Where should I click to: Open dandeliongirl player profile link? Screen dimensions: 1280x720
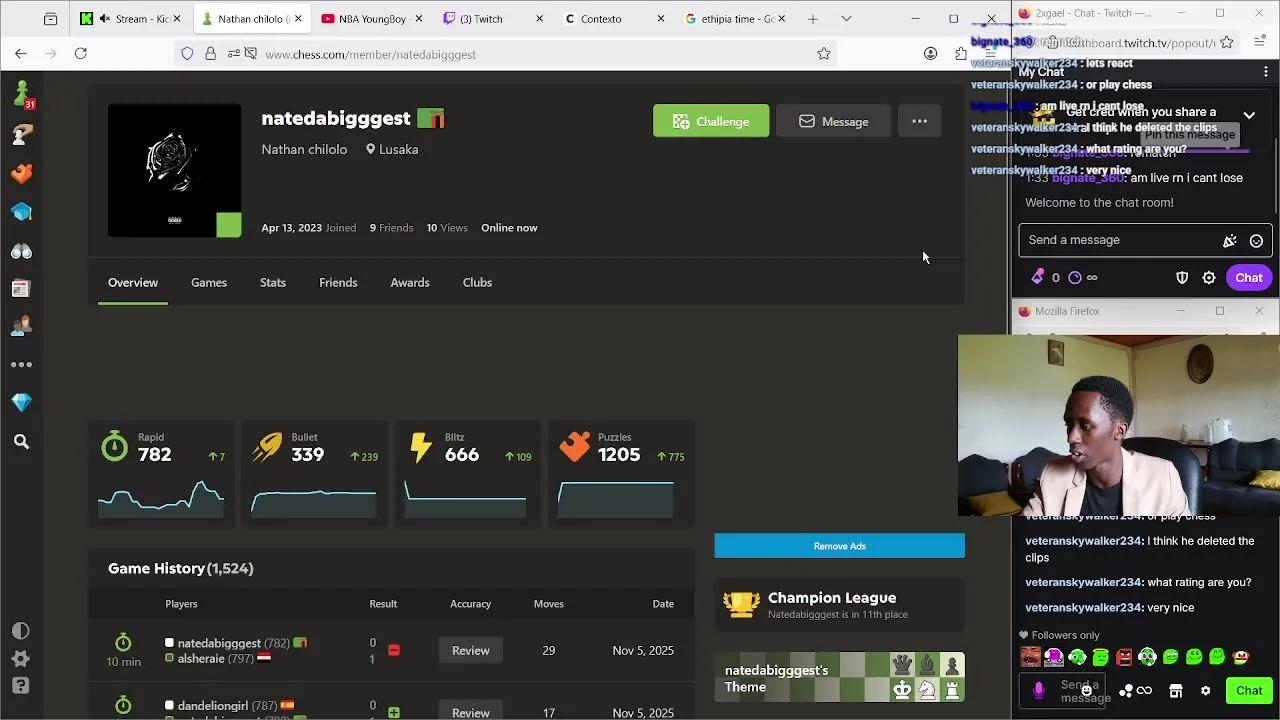coord(213,705)
